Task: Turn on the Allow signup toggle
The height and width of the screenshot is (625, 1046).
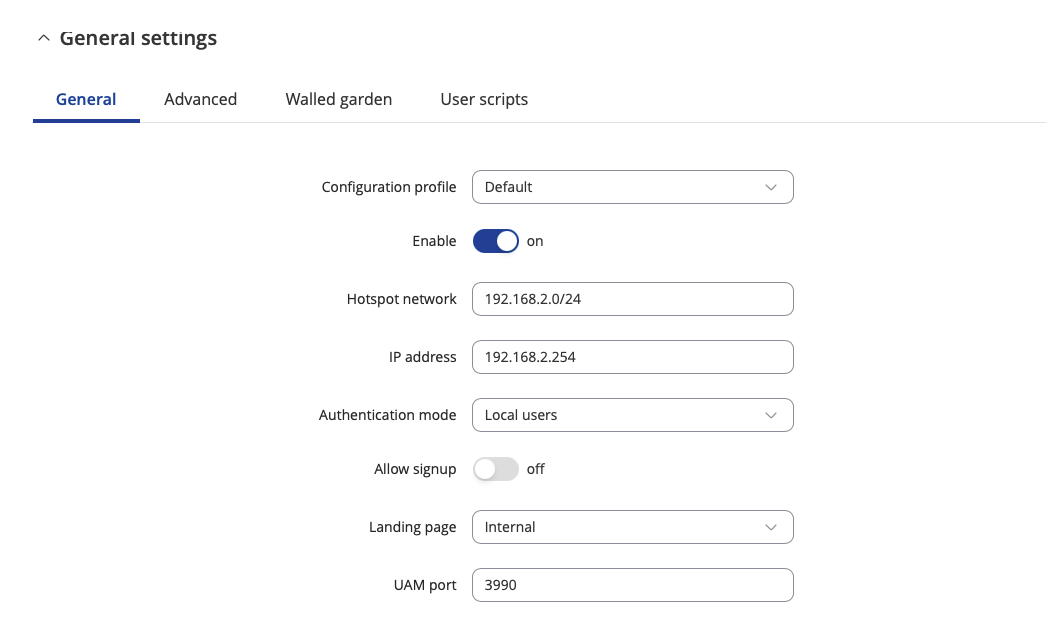Action: coord(496,469)
